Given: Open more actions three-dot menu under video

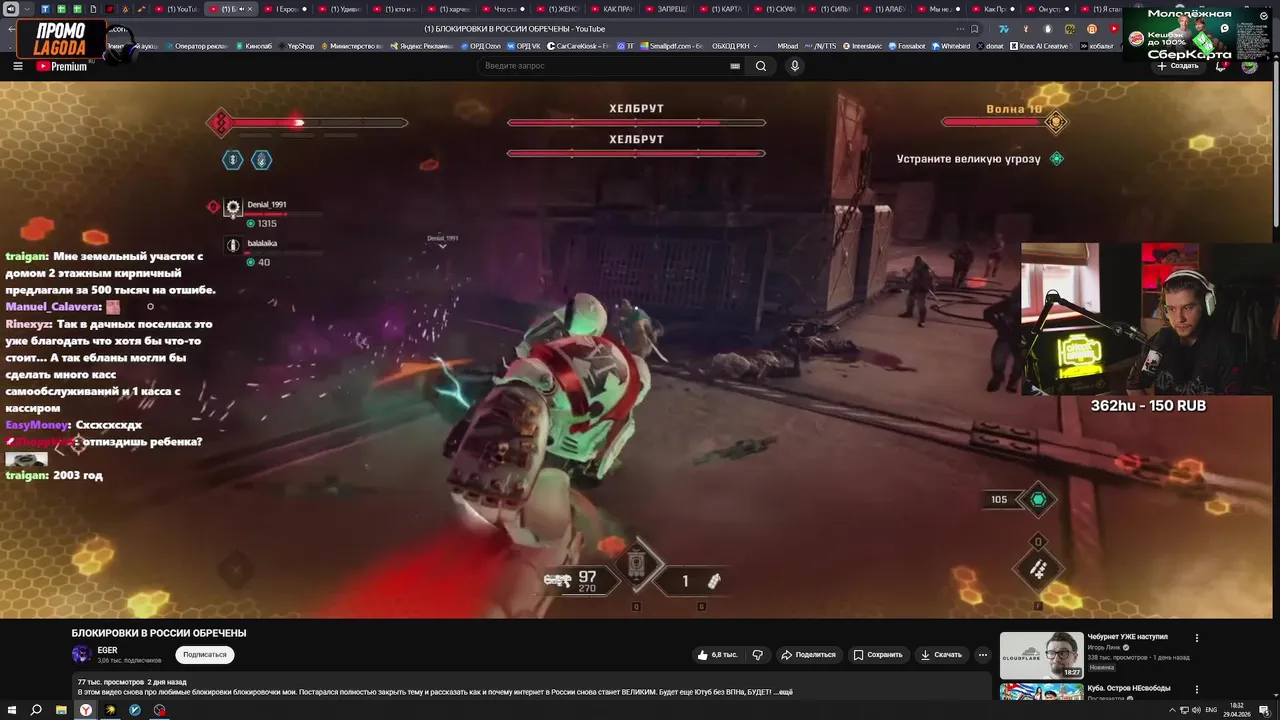Looking at the screenshot, I should pos(982,655).
